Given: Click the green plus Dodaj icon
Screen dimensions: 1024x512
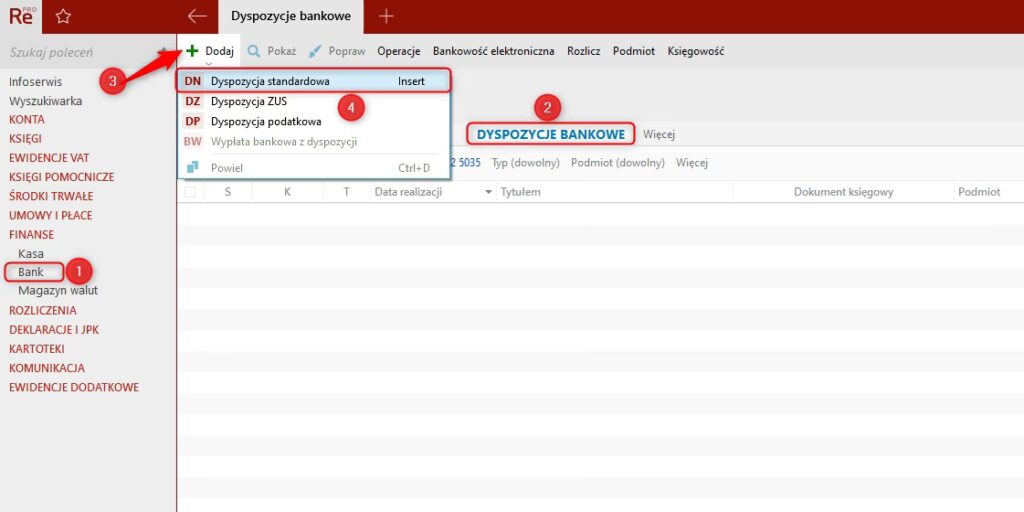Looking at the screenshot, I should click(x=192, y=51).
